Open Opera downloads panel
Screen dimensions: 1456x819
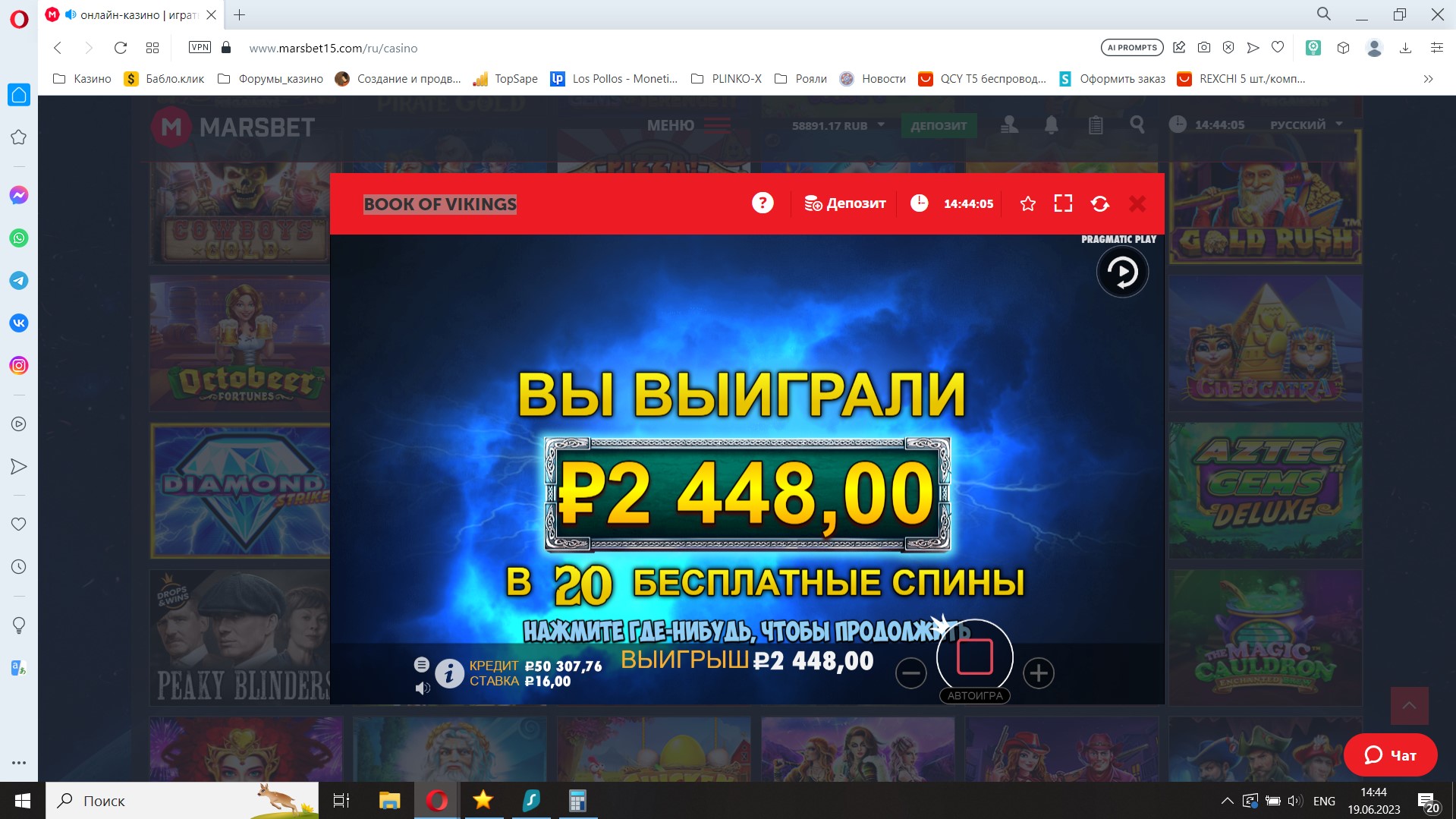point(1405,48)
